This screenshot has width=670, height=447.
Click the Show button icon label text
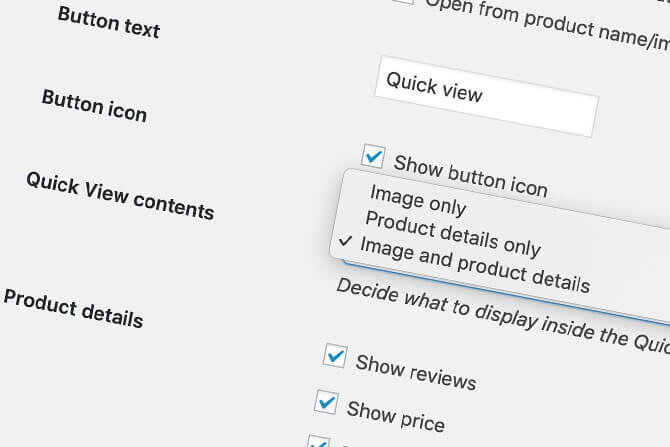pos(470,175)
